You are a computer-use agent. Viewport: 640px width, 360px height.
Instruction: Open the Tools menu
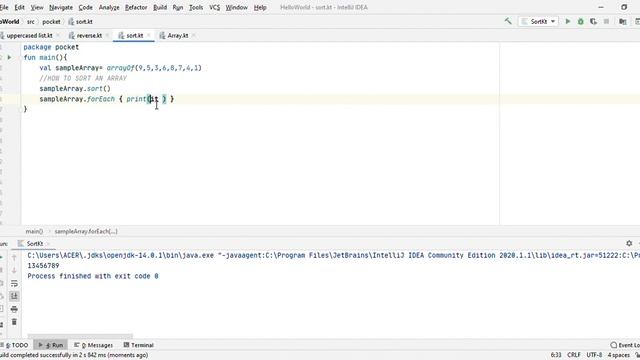click(x=196, y=7)
